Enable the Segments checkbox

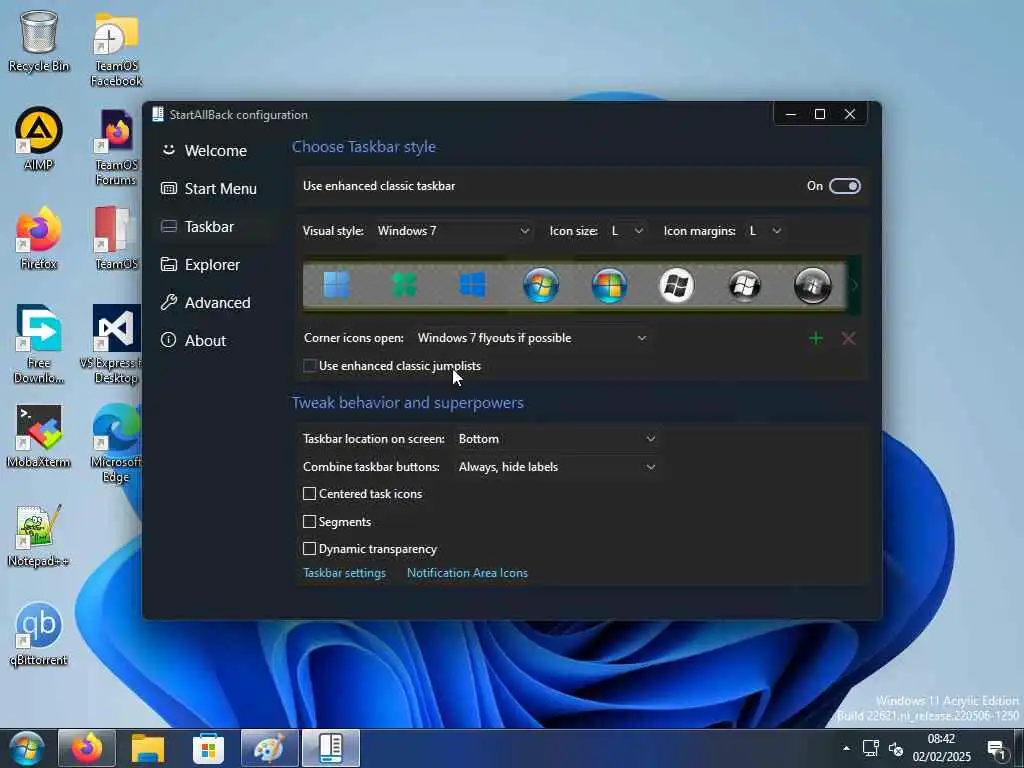[310, 521]
